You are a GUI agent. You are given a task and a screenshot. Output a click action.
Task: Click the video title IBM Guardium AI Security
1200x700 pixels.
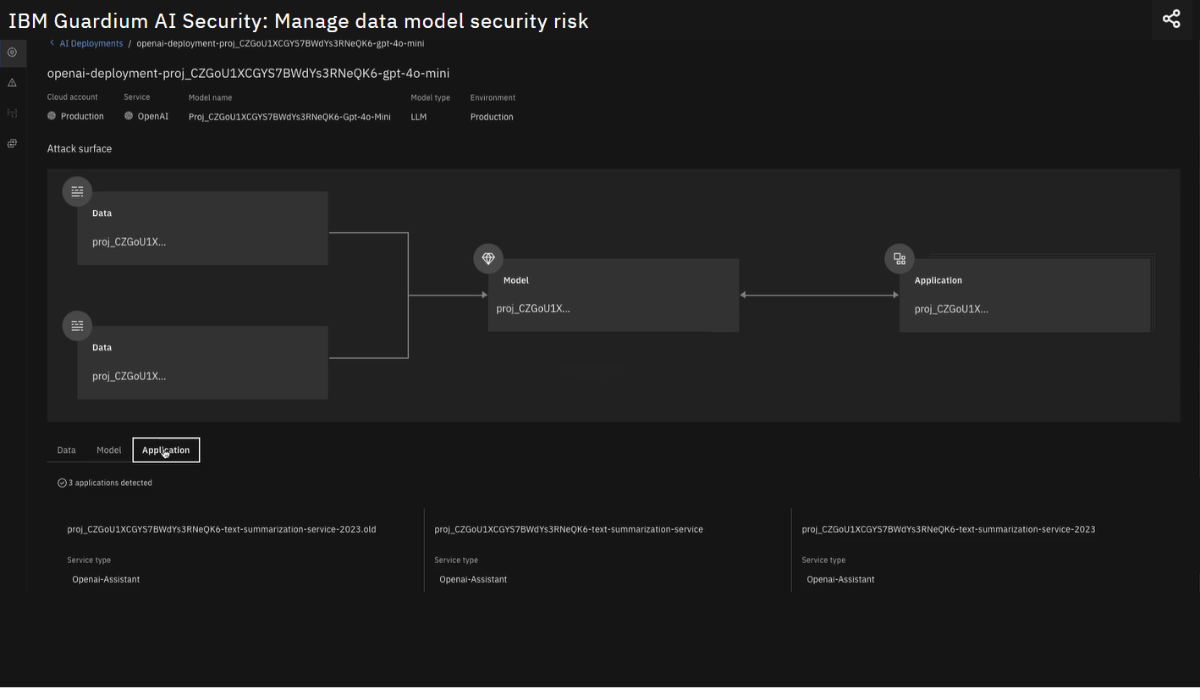pos(298,20)
